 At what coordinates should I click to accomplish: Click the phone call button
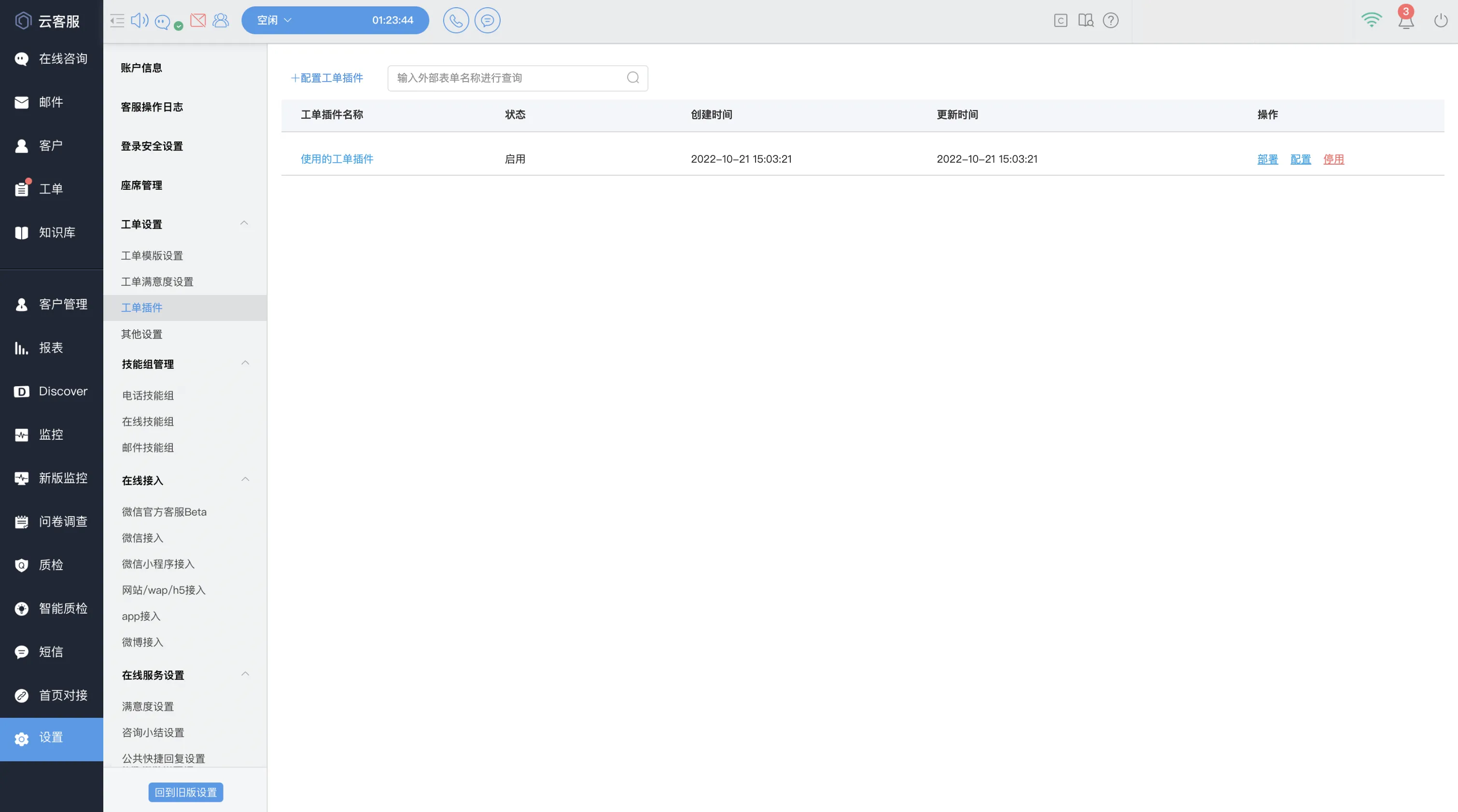point(456,20)
